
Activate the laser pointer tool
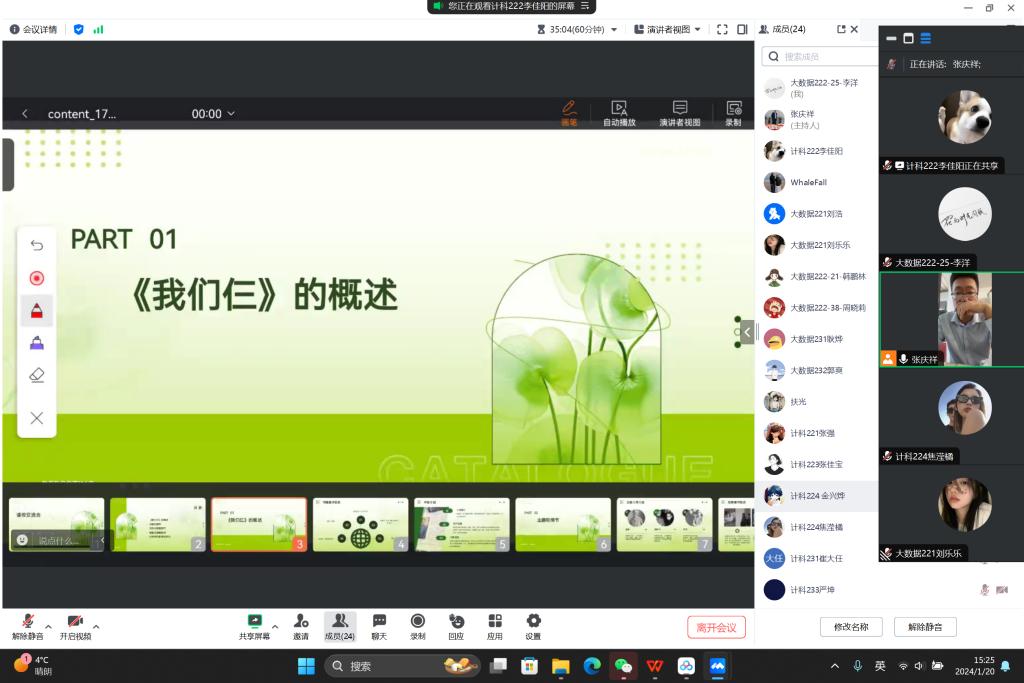pos(37,278)
